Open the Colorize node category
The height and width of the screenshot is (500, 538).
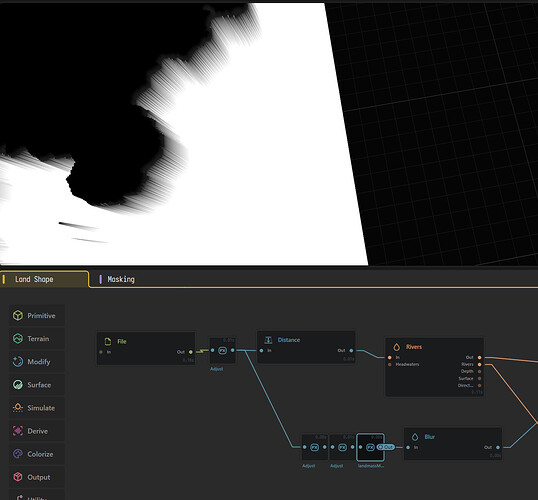tap(36, 454)
